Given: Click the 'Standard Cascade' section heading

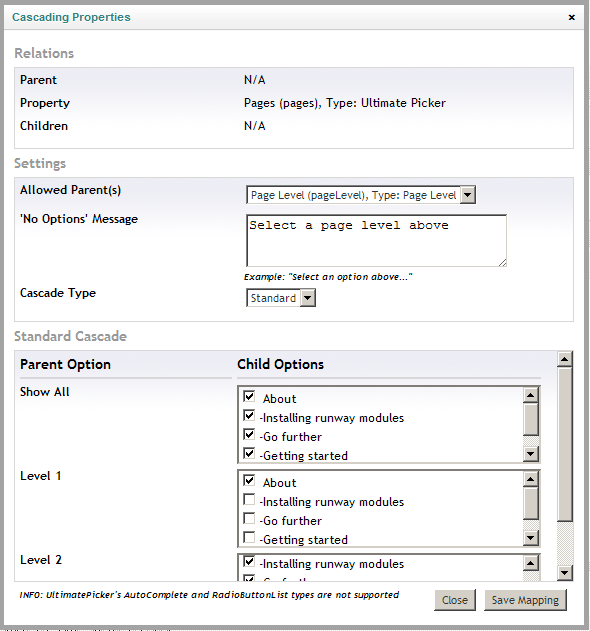Looking at the screenshot, I should click(70, 336).
